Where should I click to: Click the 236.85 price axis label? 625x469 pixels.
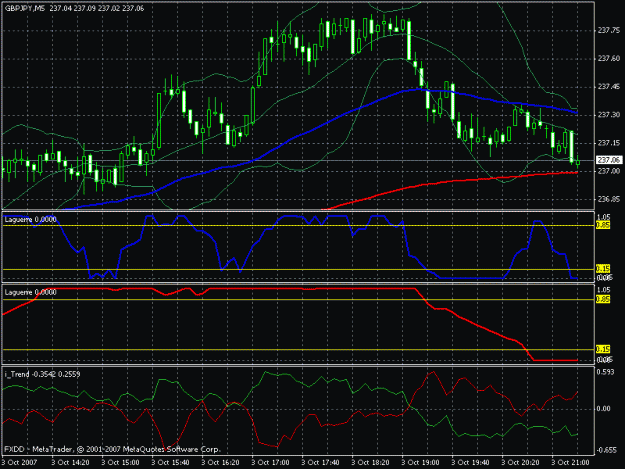609,199
